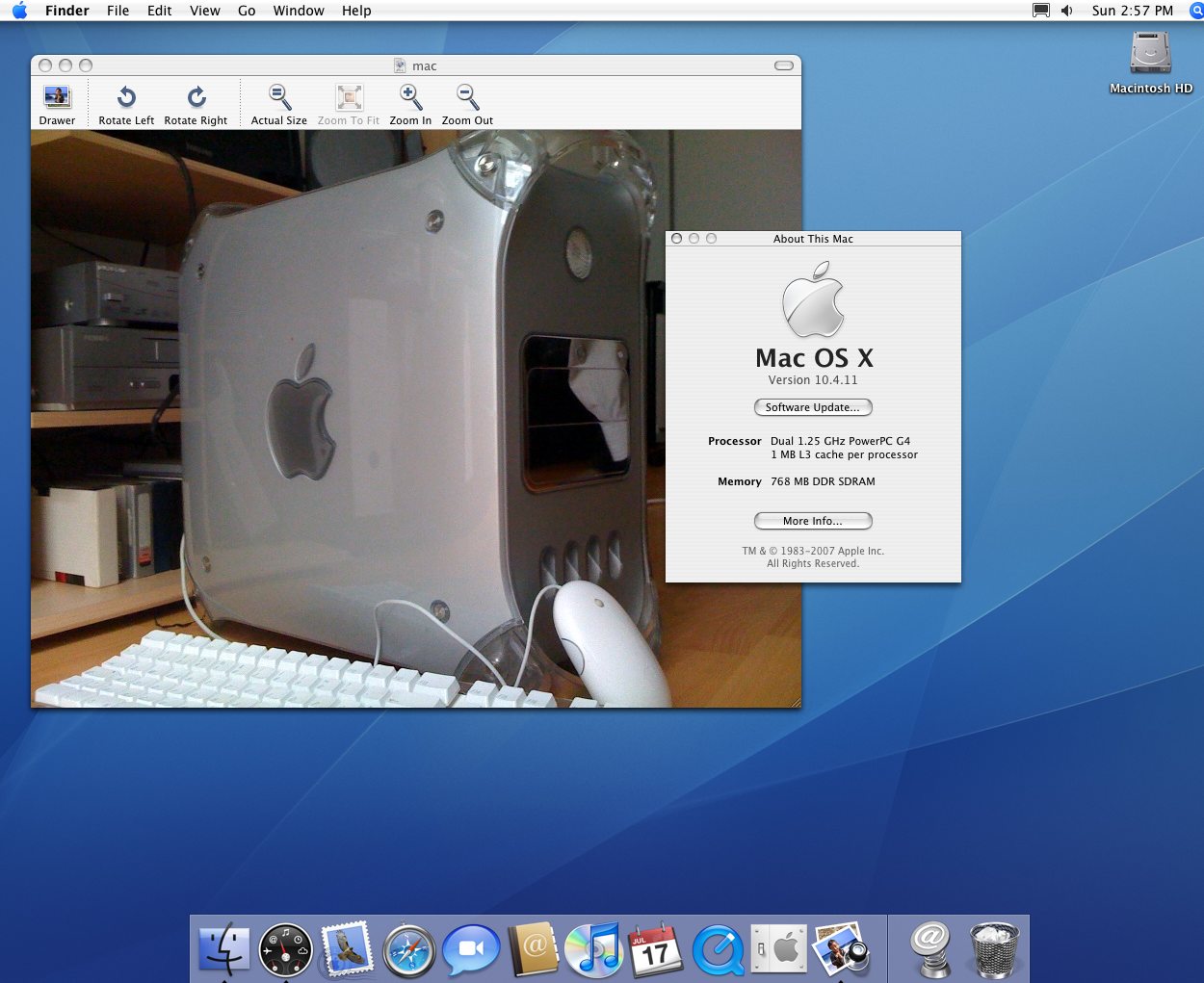Toggle the Preview window toolbar pill button

coord(784,65)
